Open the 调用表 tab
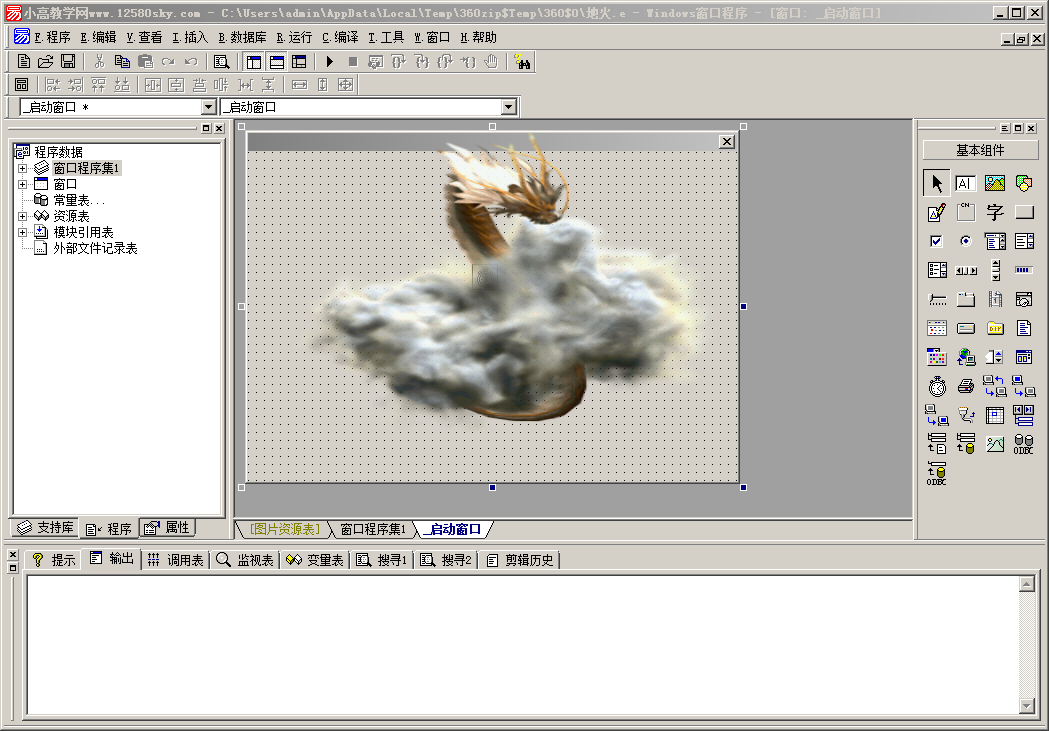The height and width of the screenshot is (731, 1049). tap(175, 560)
